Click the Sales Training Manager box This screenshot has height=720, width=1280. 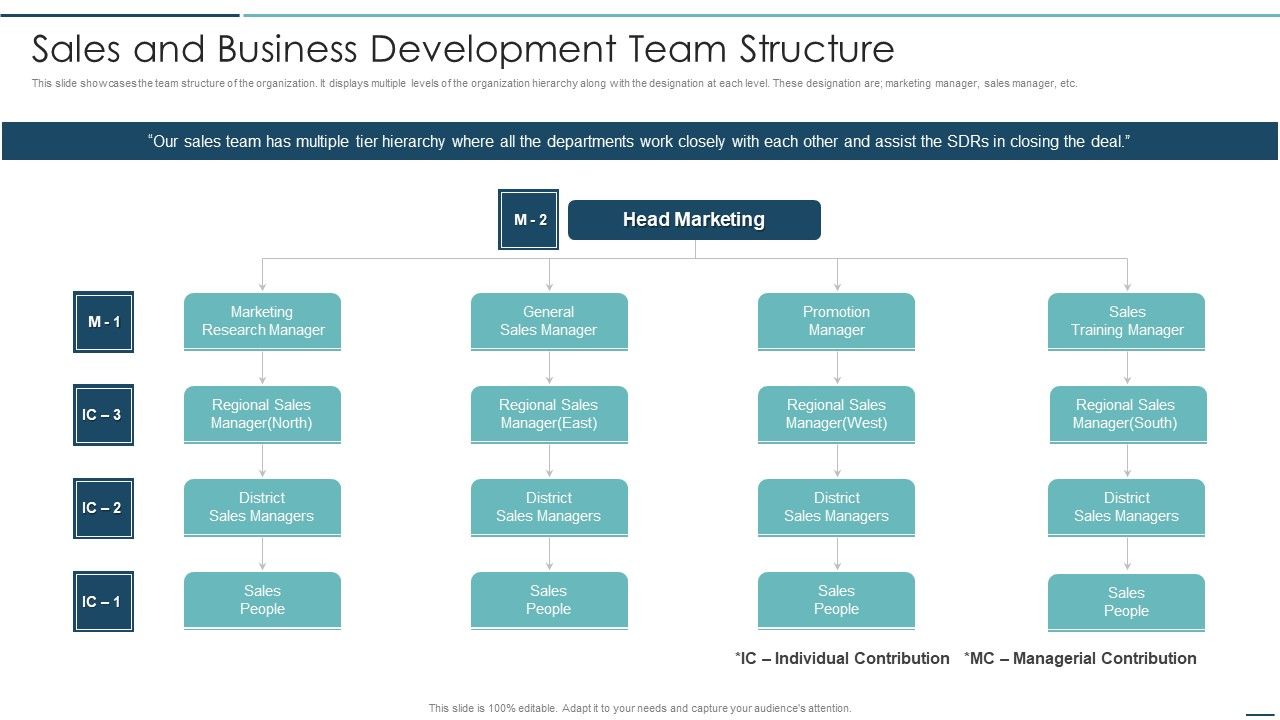click(1126, 322)
